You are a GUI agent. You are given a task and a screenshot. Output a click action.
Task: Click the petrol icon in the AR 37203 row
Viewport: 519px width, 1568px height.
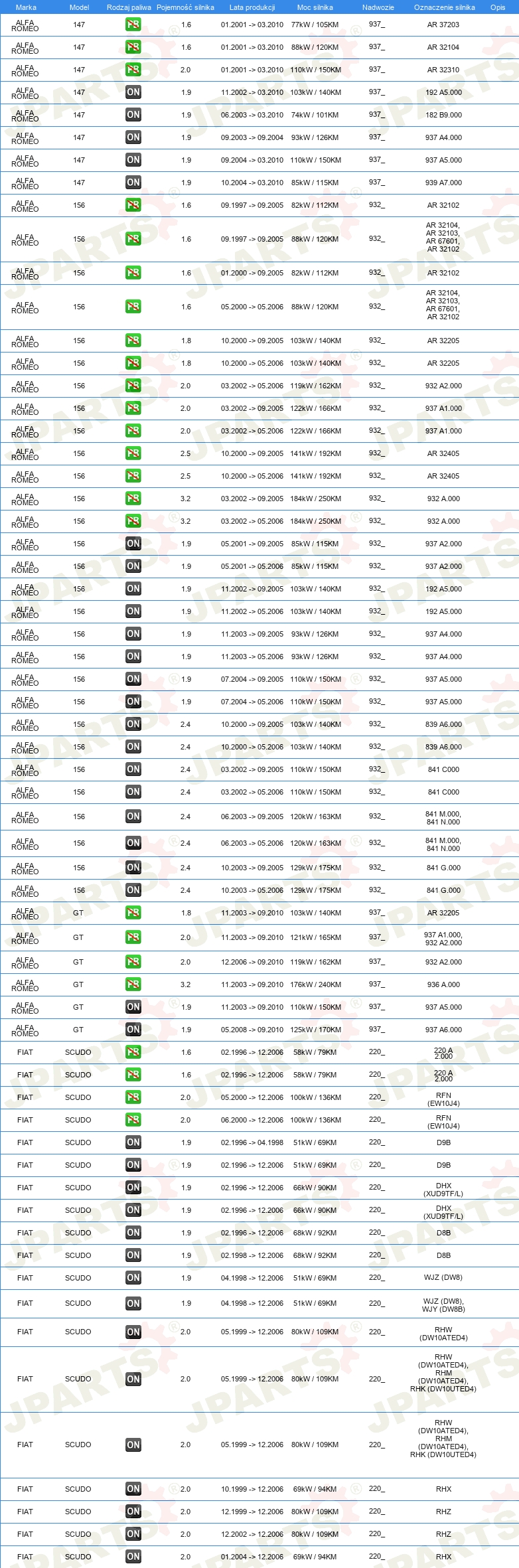133,25
